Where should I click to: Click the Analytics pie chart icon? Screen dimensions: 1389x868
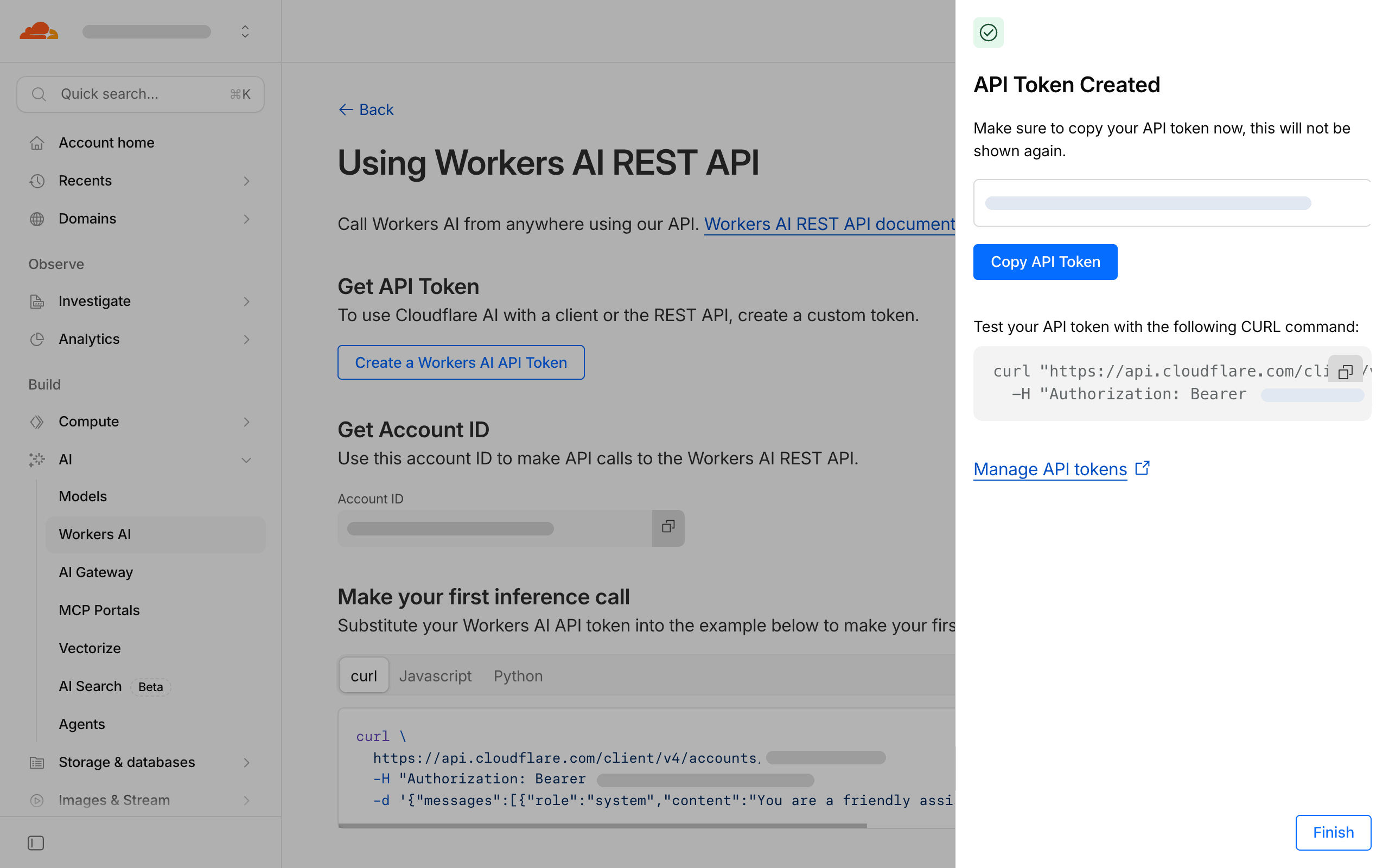37,339
